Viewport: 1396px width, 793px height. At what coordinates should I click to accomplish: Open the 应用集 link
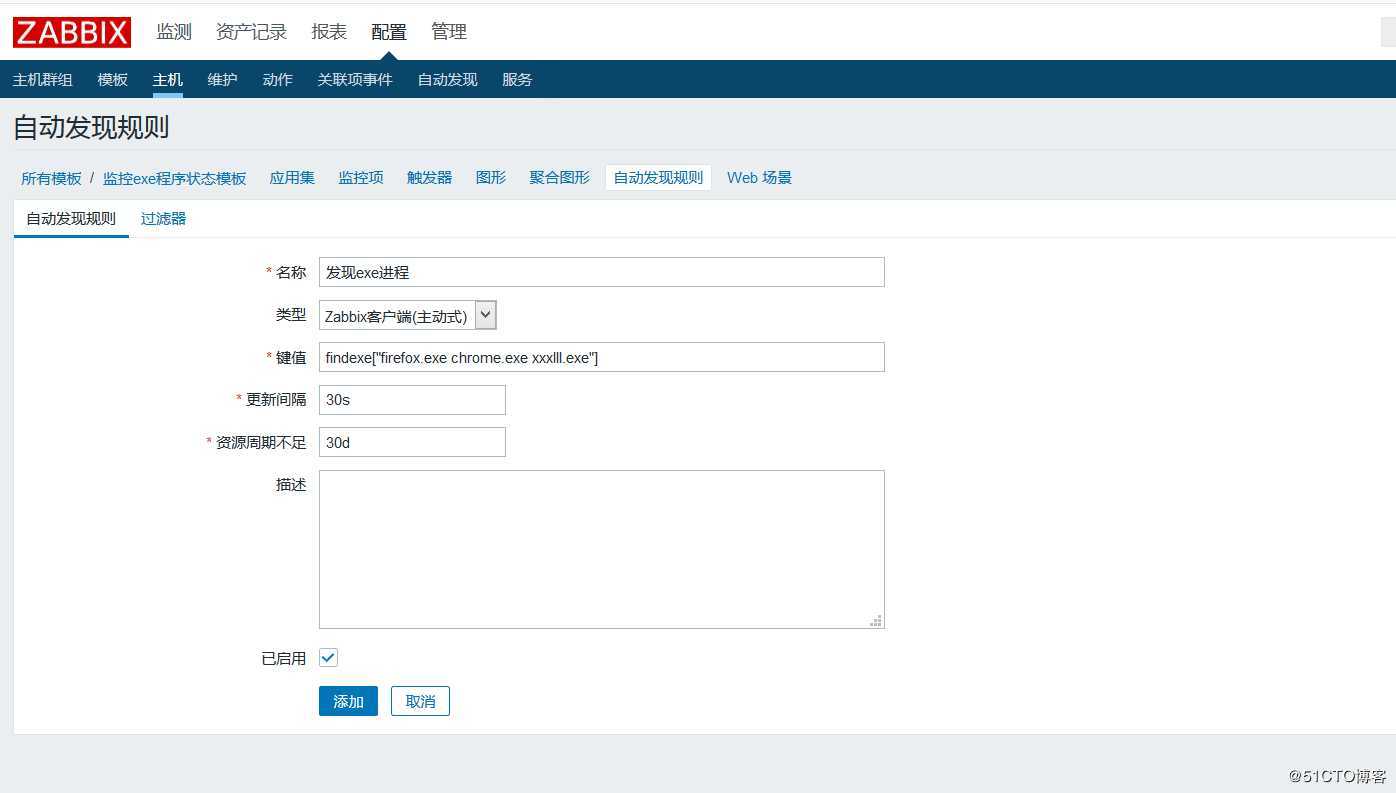click(292, 178)
